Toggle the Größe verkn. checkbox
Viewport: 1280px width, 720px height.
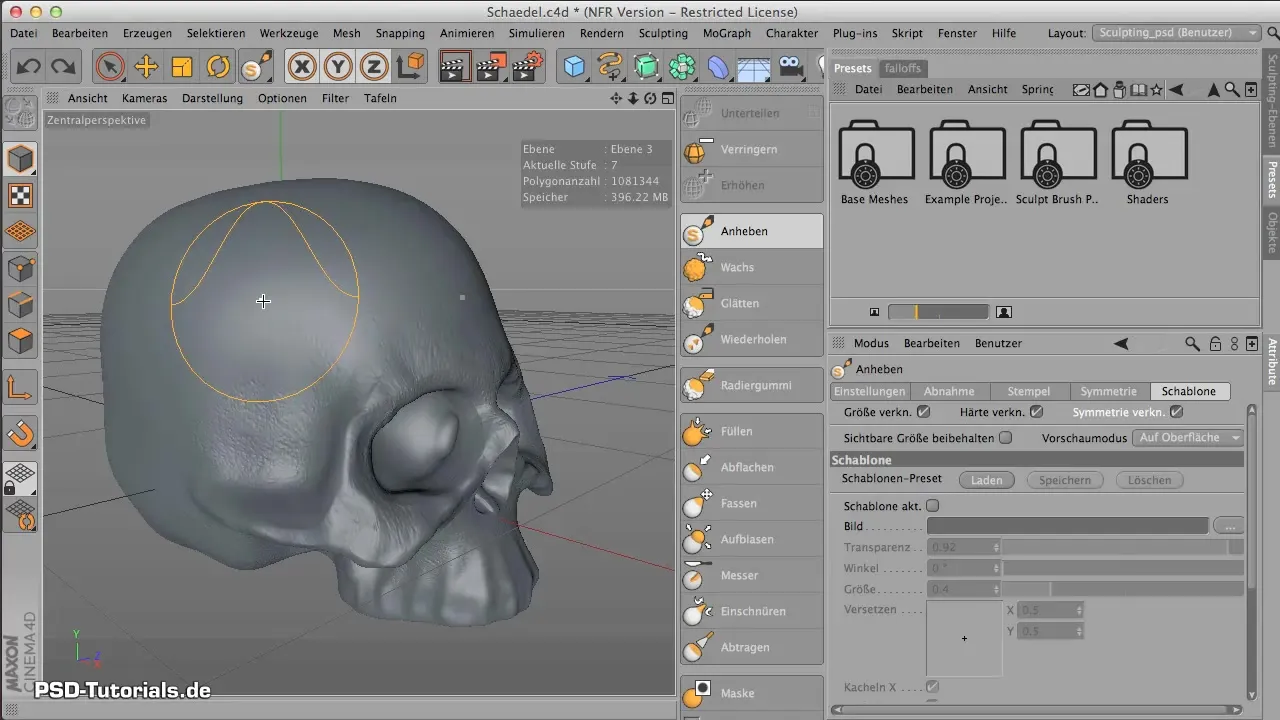tap(924, 411)
